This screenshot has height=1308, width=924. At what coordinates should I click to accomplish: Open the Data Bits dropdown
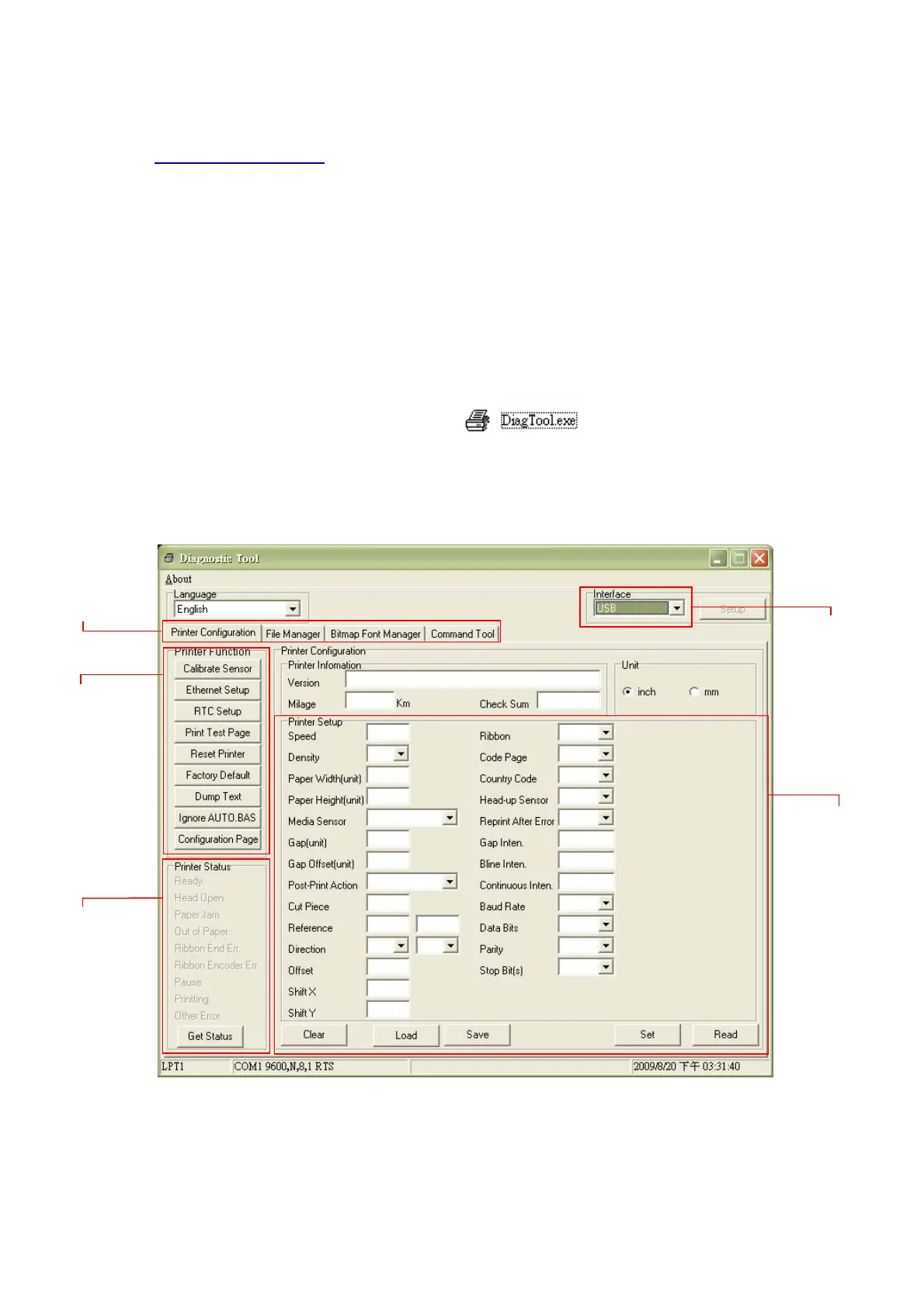pyautogui.click(x=606, y=924)
